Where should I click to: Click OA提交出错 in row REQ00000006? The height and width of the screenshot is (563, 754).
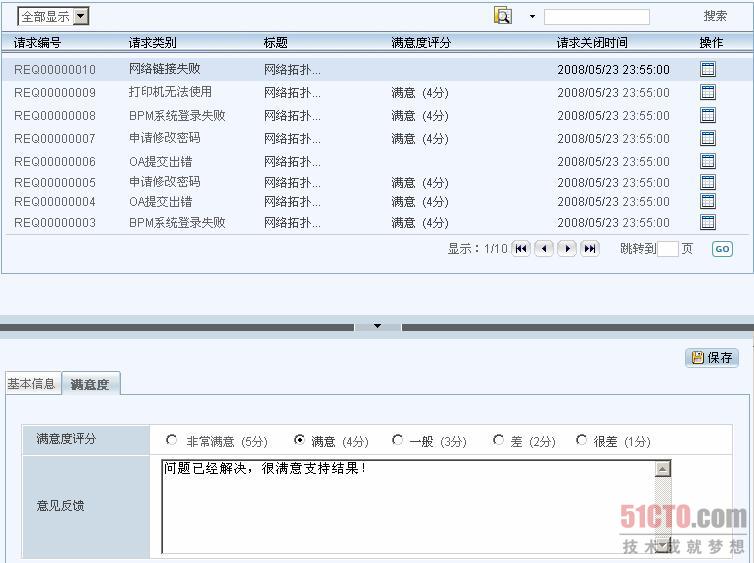[x=161, y=161]
